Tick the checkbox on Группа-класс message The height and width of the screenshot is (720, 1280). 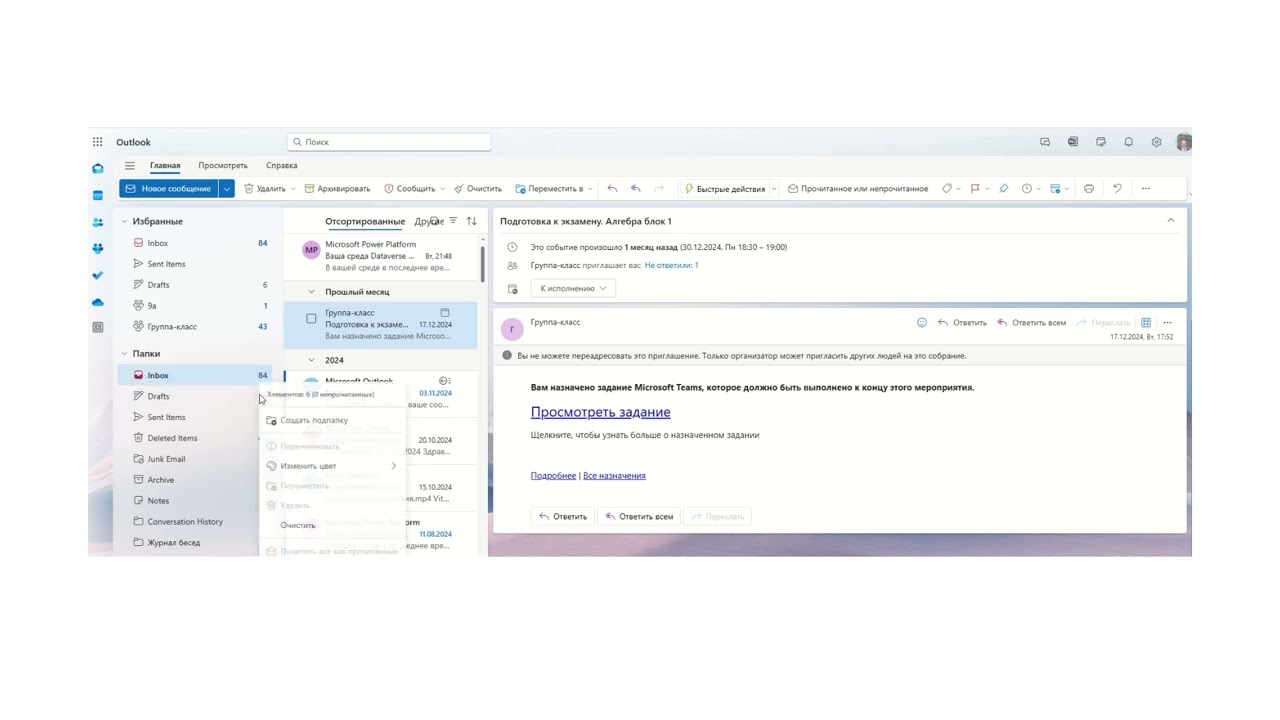(311, 319)
